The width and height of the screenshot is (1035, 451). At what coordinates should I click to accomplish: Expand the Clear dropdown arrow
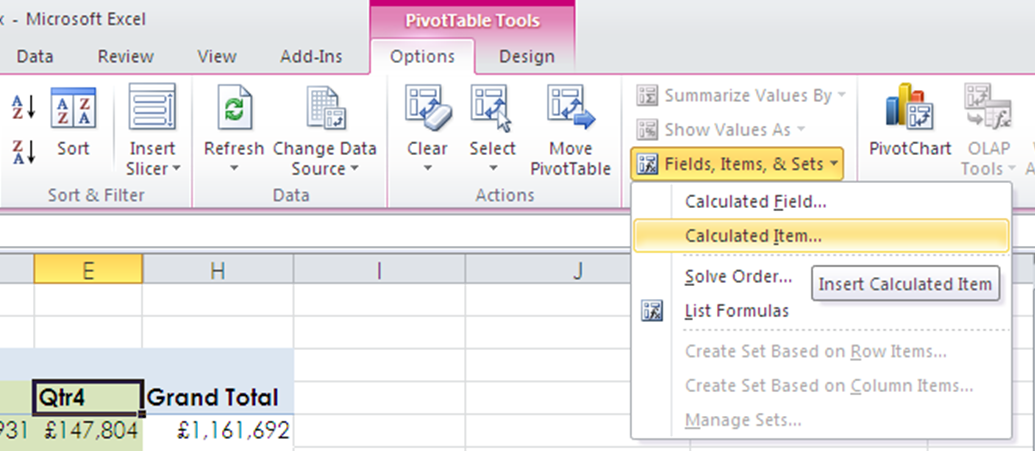427,169
